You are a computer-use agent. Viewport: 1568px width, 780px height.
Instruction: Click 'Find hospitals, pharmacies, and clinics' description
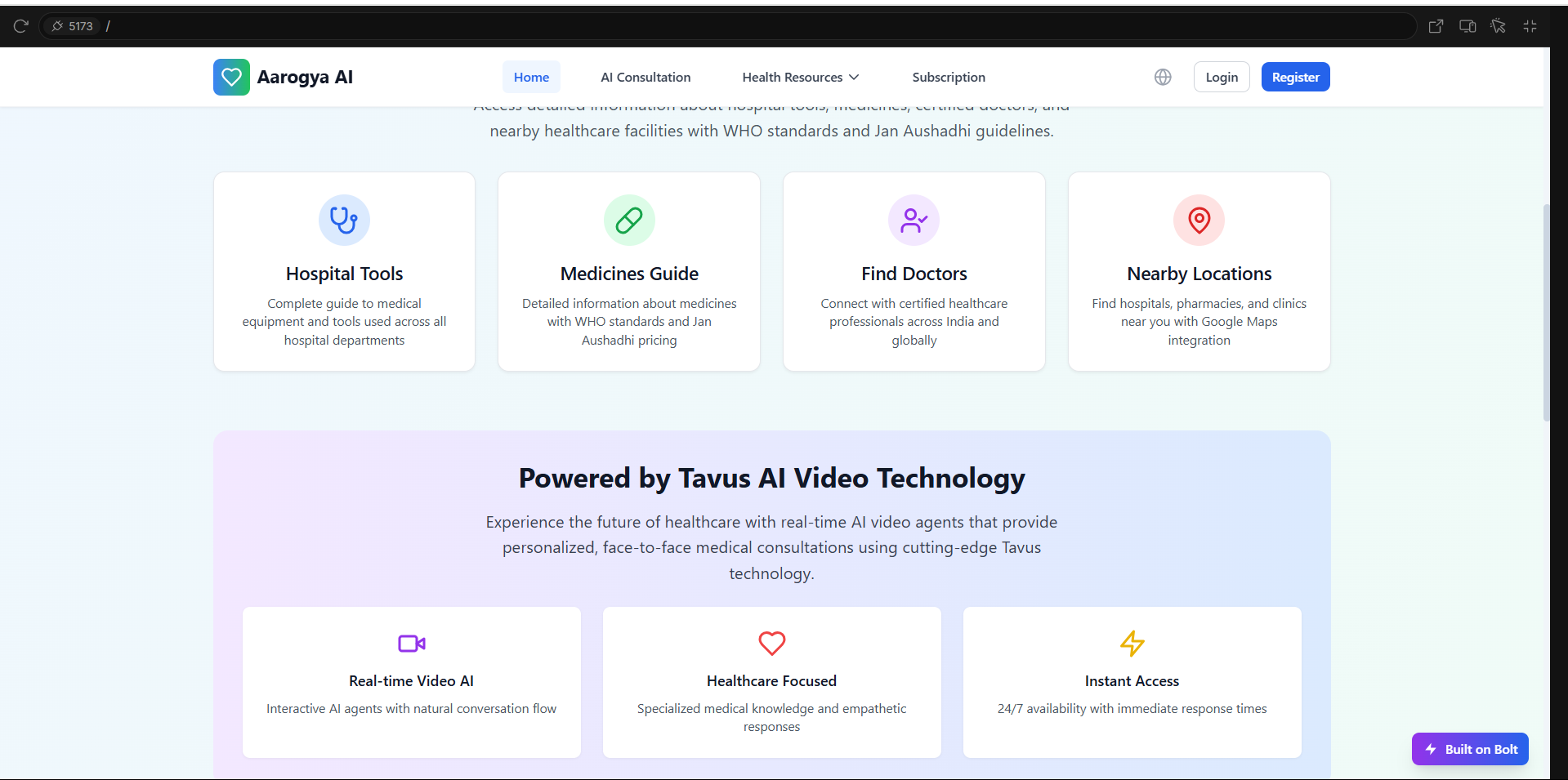(1199, 322)
